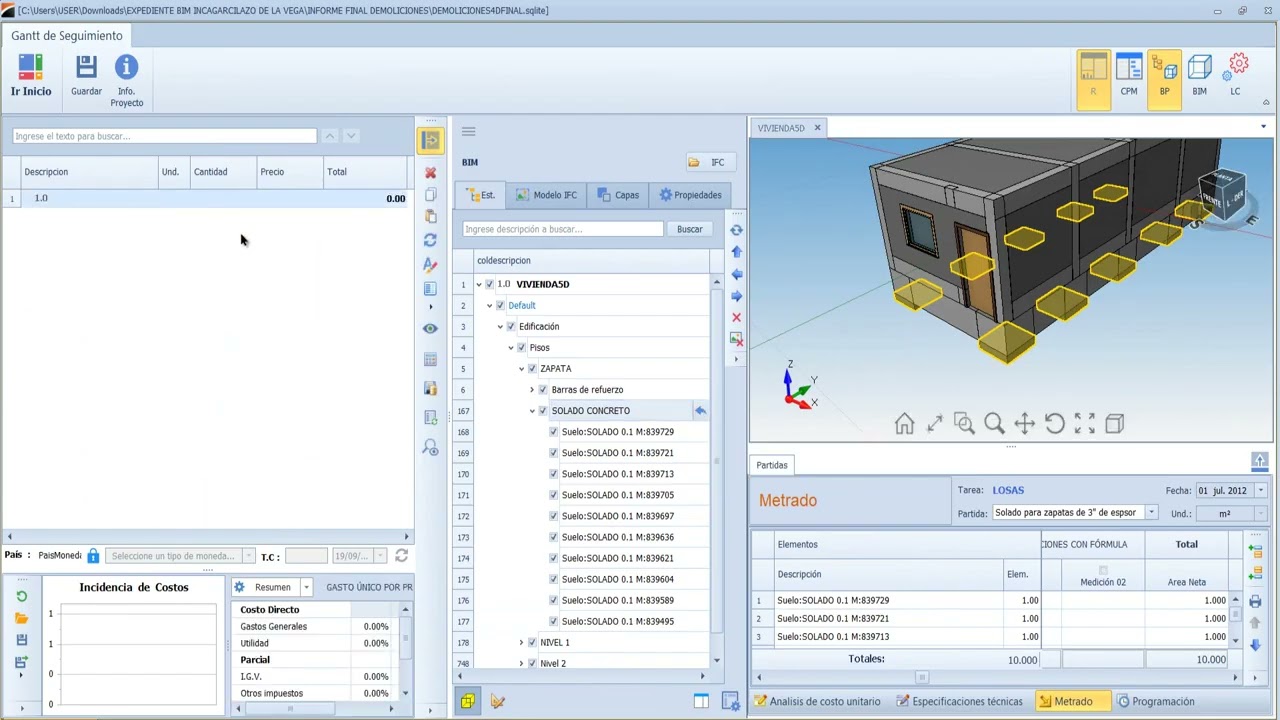Image resolution: width=1280 pixels, height=720 pixels.
Task: Select the pan move tool in viewer
Action: (1024, 424)
